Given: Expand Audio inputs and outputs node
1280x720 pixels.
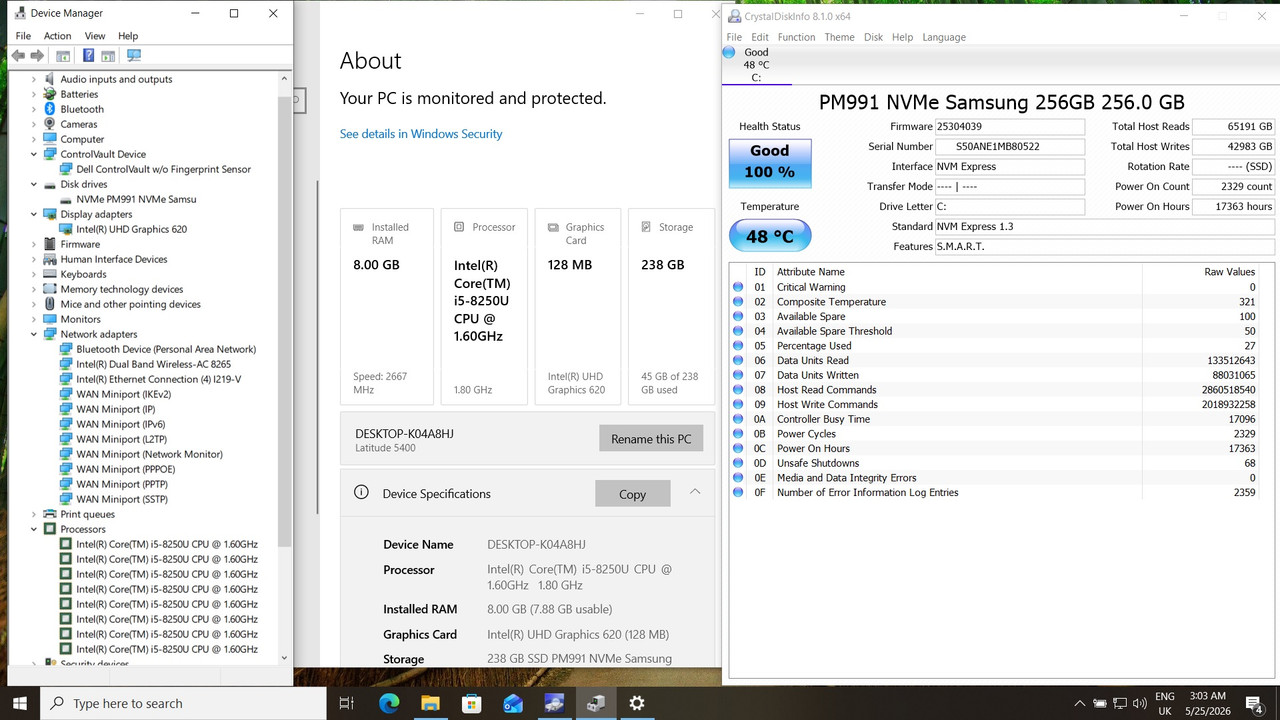Looking at the screenshot, I should 34,79.
